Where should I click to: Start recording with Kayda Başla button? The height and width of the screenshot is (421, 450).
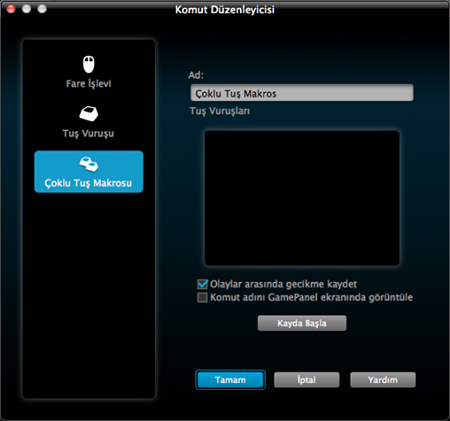click(302, 323)
